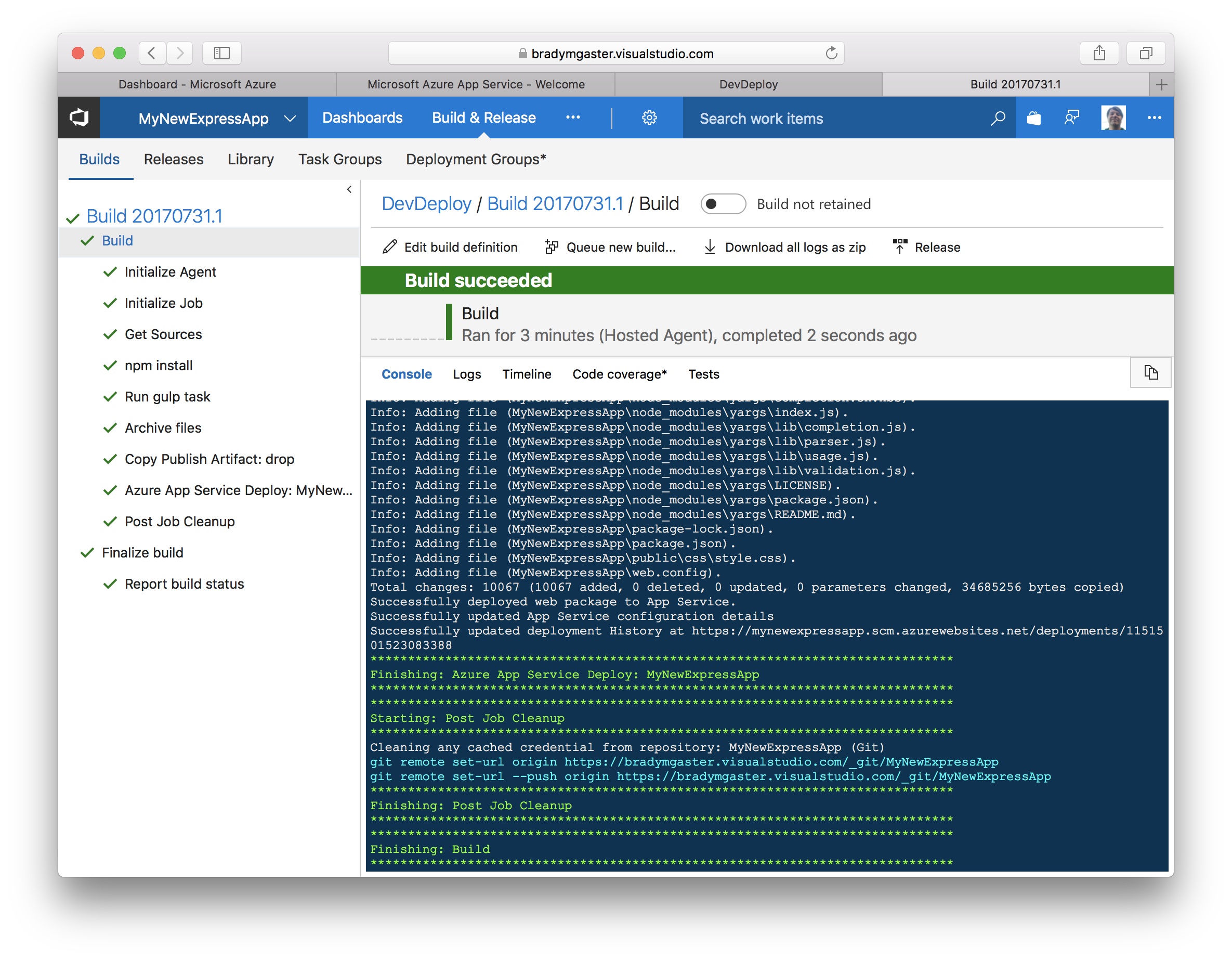The height and width of the screenshot is (960, 1232).
Task: Click the copy logs icon top right
Action: [x=1150, y=372]
